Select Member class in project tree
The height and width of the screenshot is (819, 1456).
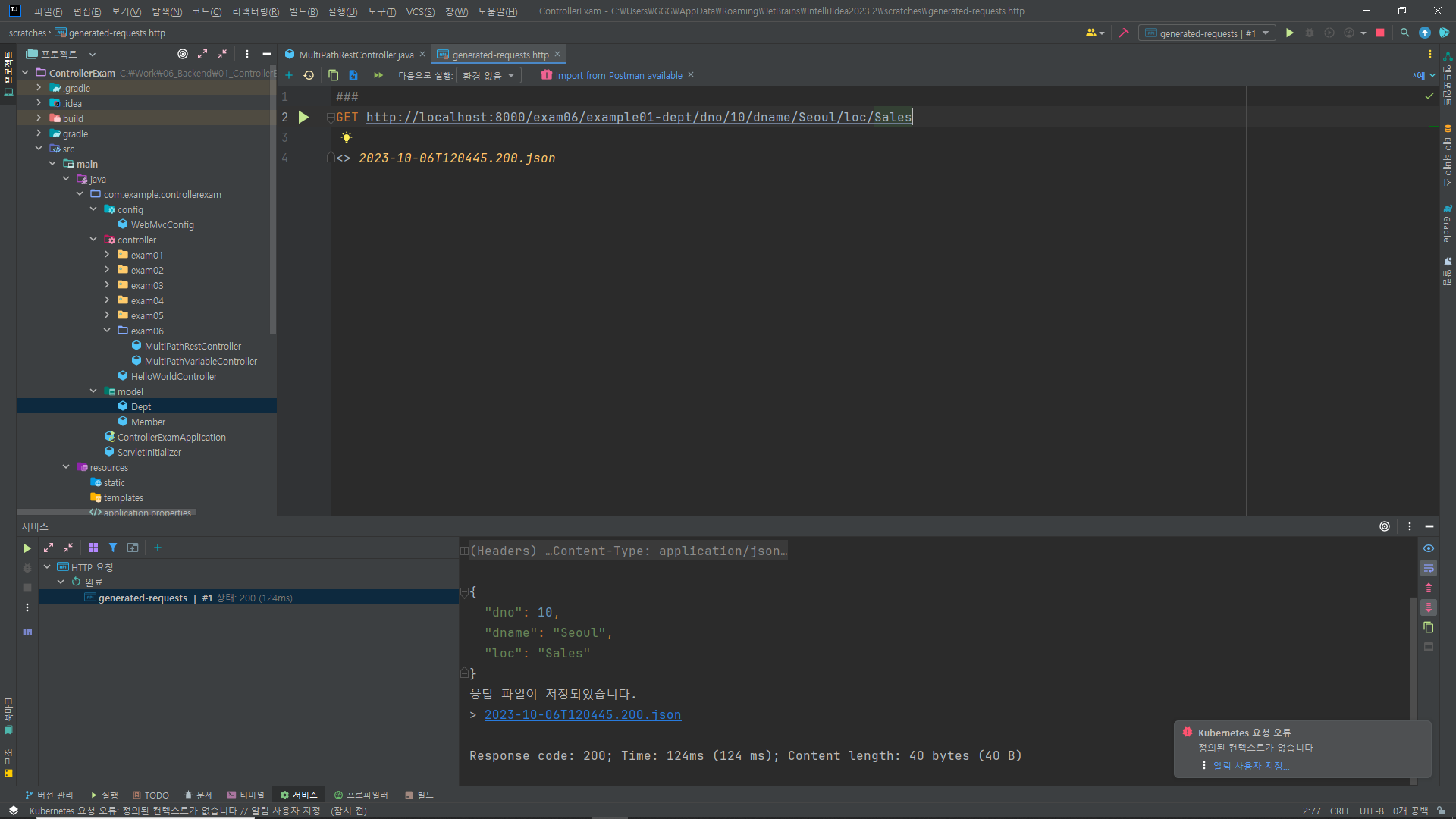(x=148, y=422)
